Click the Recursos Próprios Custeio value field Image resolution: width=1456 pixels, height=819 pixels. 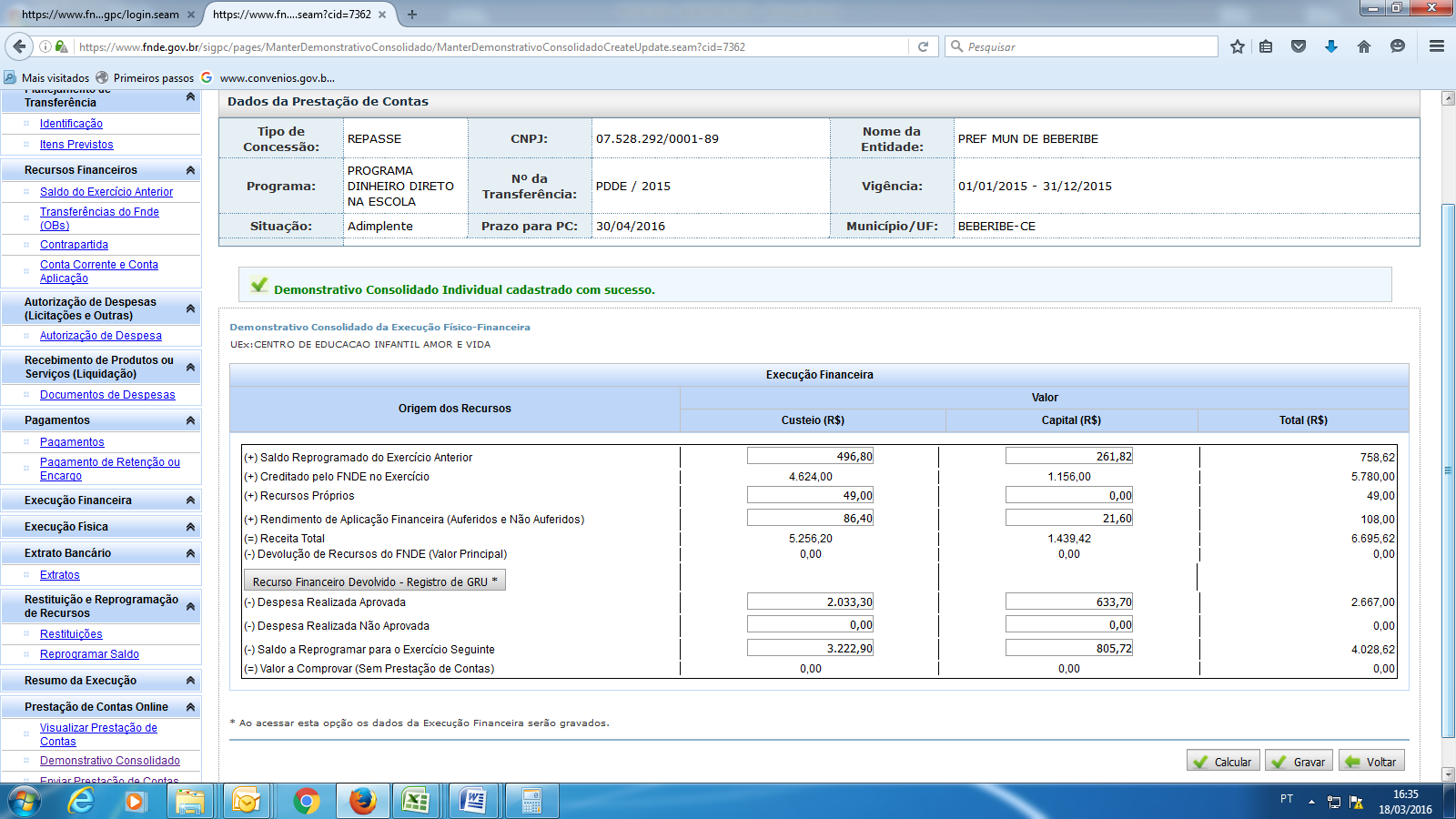(x=810, y=496)
